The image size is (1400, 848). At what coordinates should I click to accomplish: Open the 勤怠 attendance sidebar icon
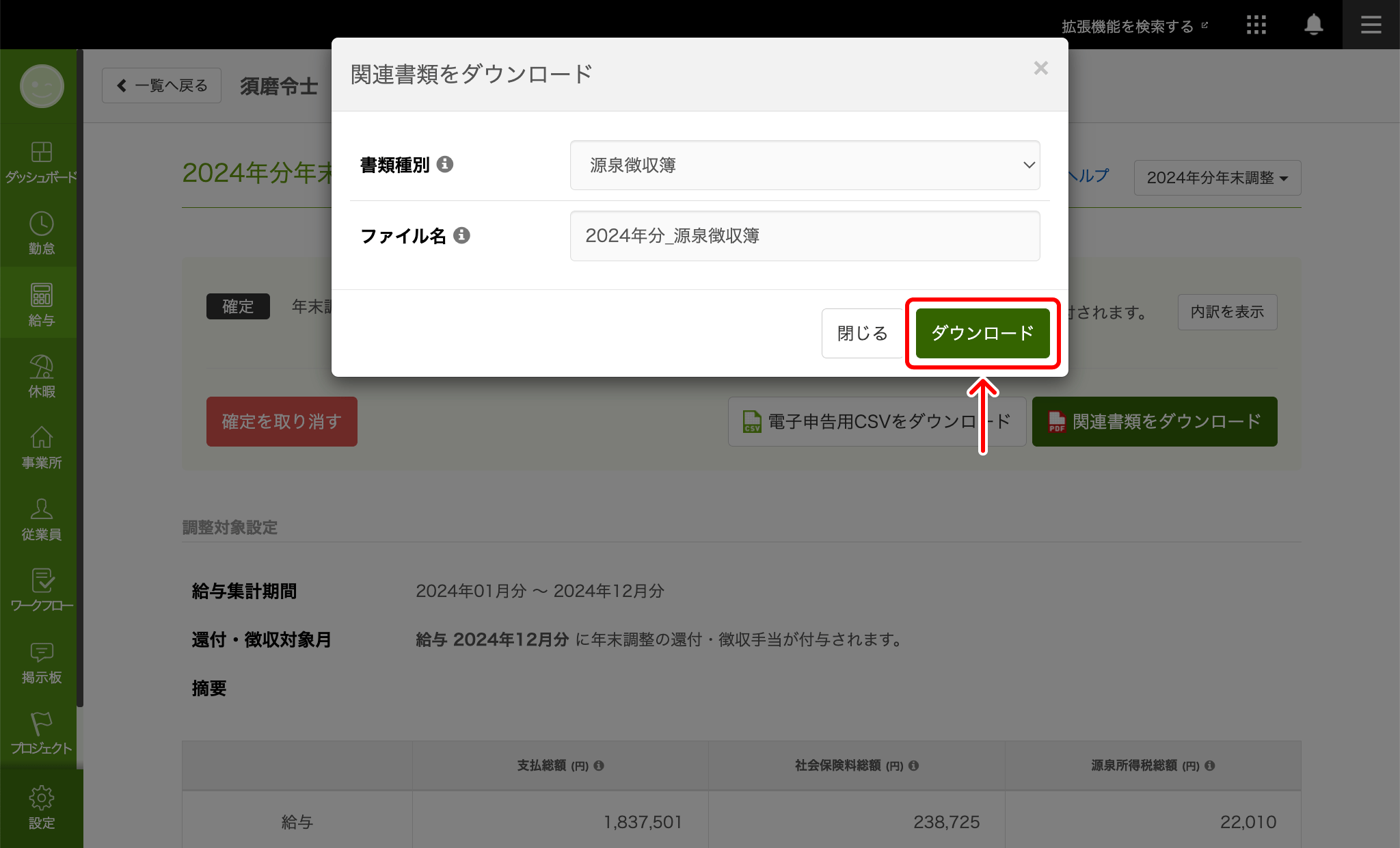[x=41, y=233]
